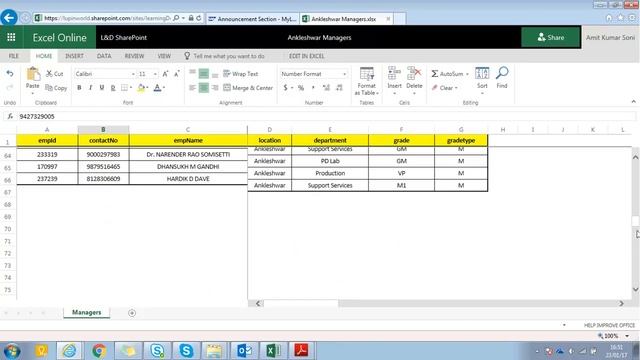This screenshot has height=360, width=640.
Task: Click the Undo arrow icon
Action: (x=10, y=73)
